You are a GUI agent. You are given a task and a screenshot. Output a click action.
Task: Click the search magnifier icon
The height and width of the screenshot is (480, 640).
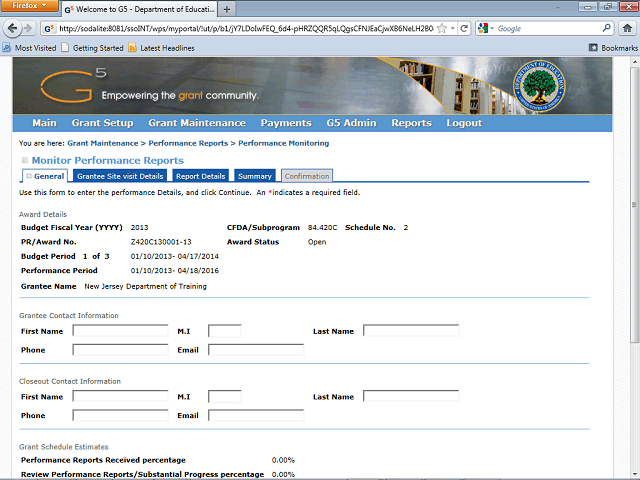tap(607, 28)
